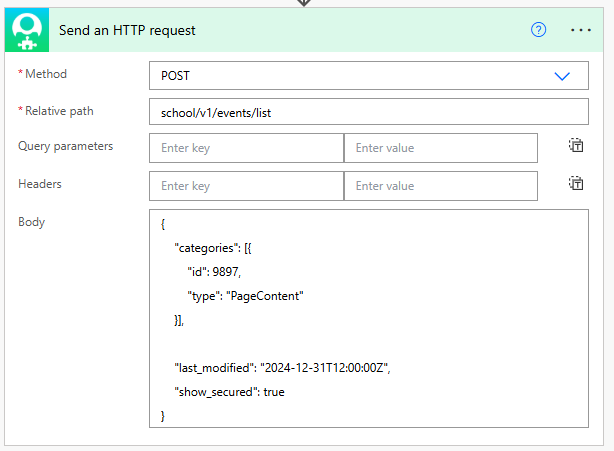Click the Headers label
614x451 pixels.
[x=41, y=184]
